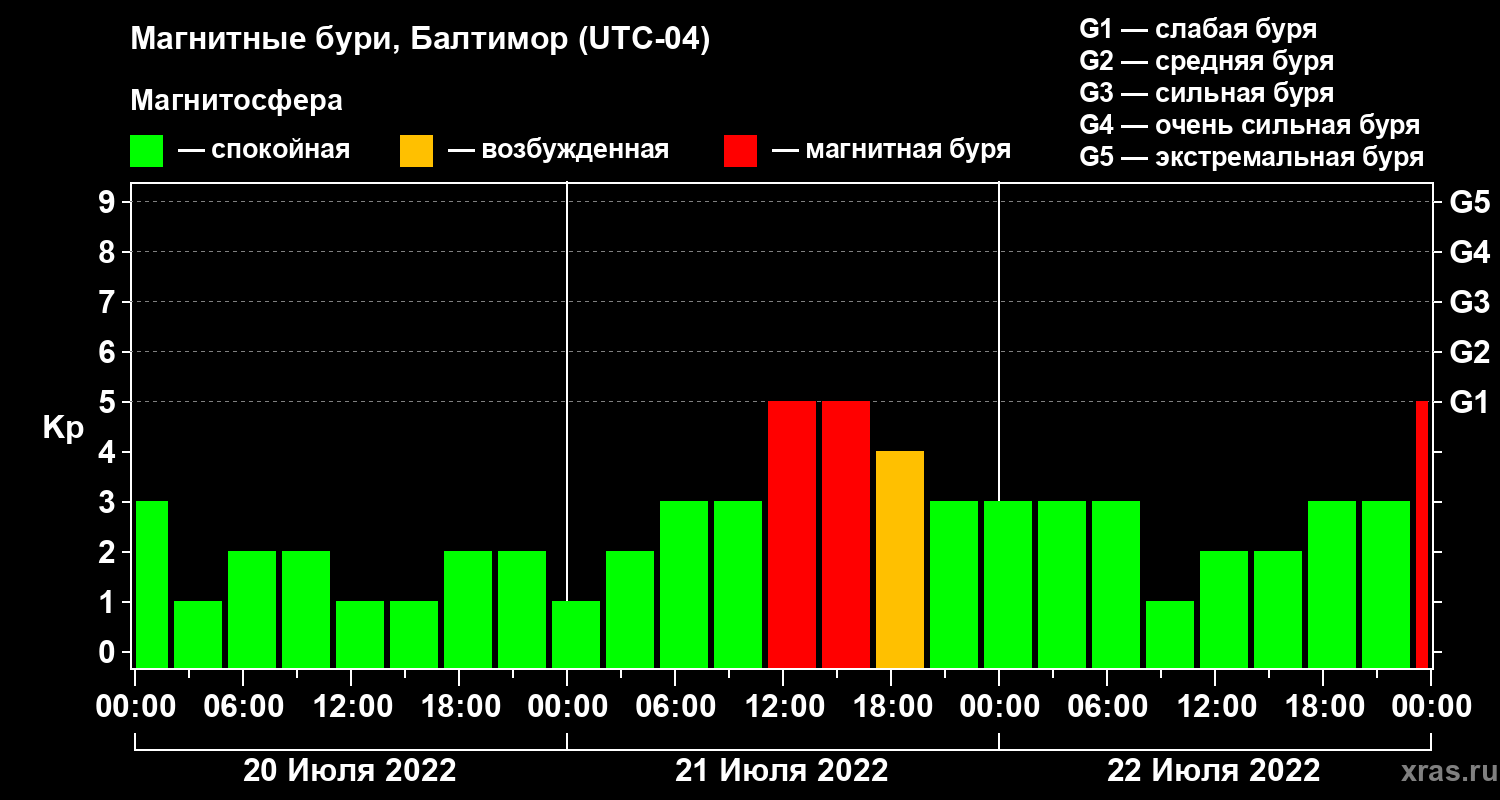
Task: Click the 'G2' label on the right axis
Action: pyautogui.click(x=1469, y=352)
